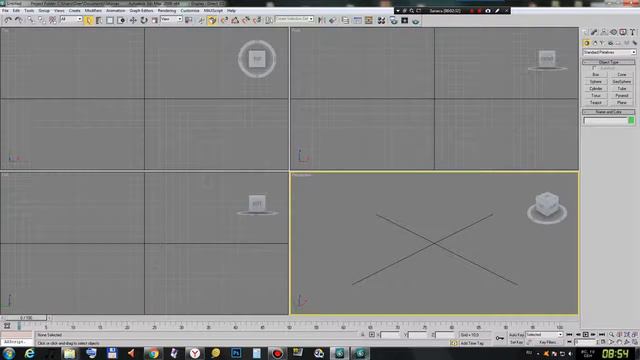This screenshot has width=640, height=360.
Task: Switch command panel to Motion tab
Action: click(x=613, y=32)
